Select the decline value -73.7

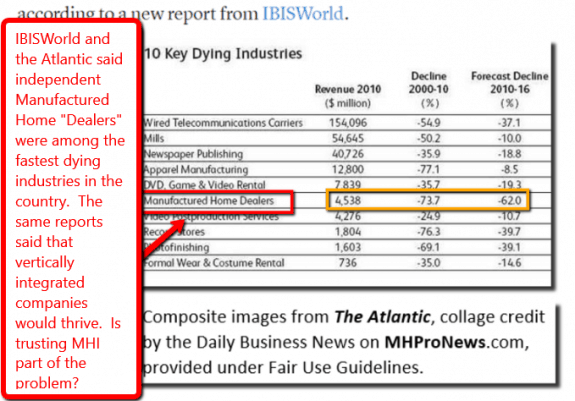(x=428, y=201)
